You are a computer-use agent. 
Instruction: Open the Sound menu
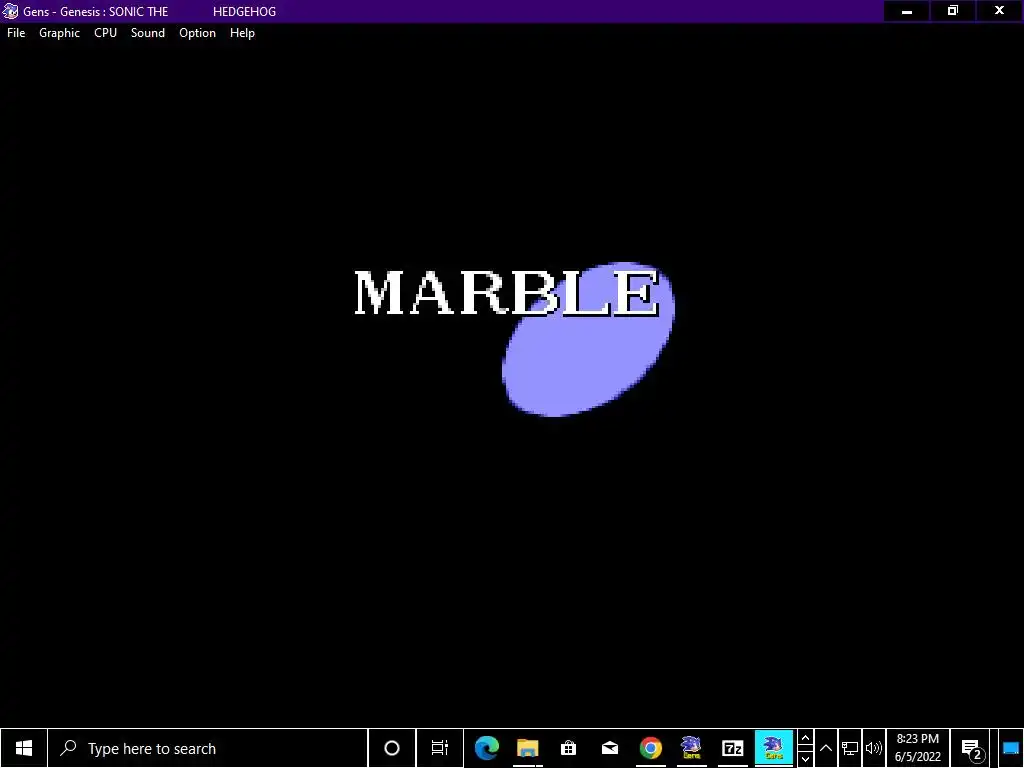148,33
